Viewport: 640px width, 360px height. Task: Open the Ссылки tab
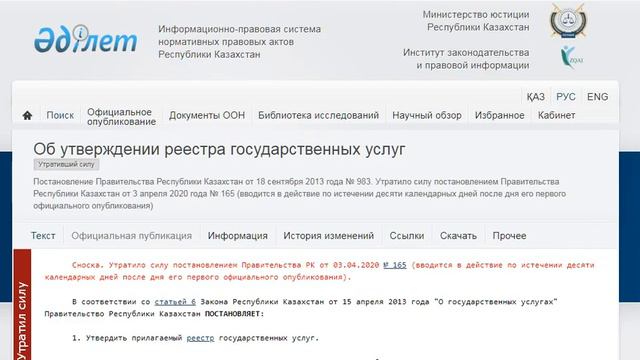[x=407, y=236]
